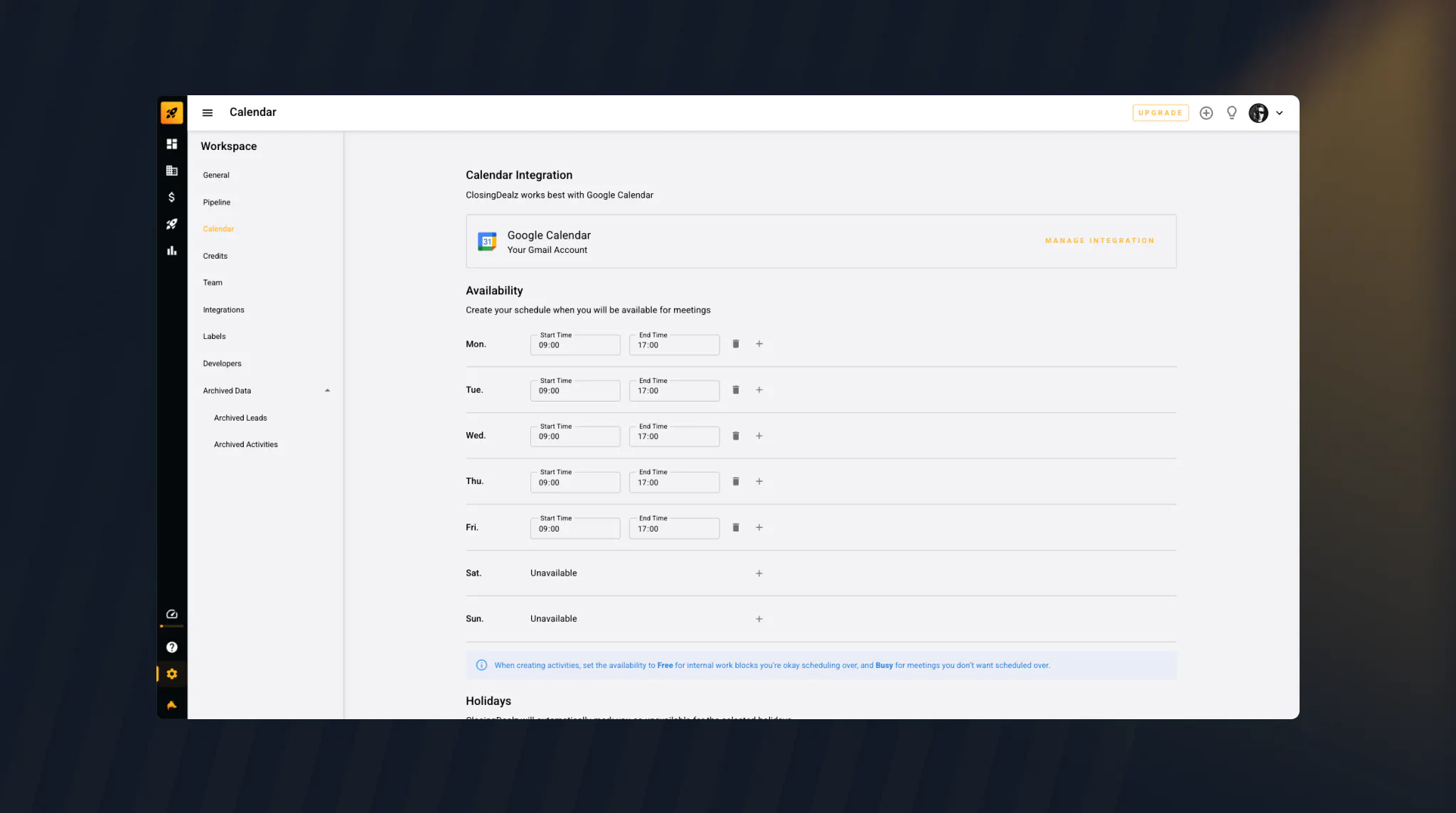
Task: Delete Wednesday's time slot
Action: click(736, 436)
